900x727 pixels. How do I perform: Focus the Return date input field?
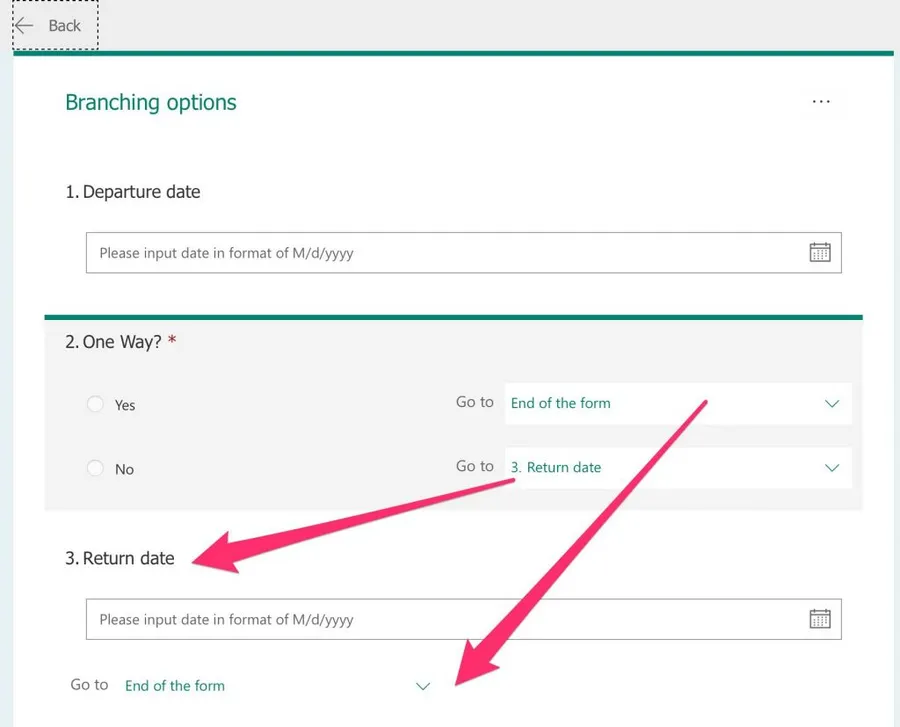pos(440,619)
